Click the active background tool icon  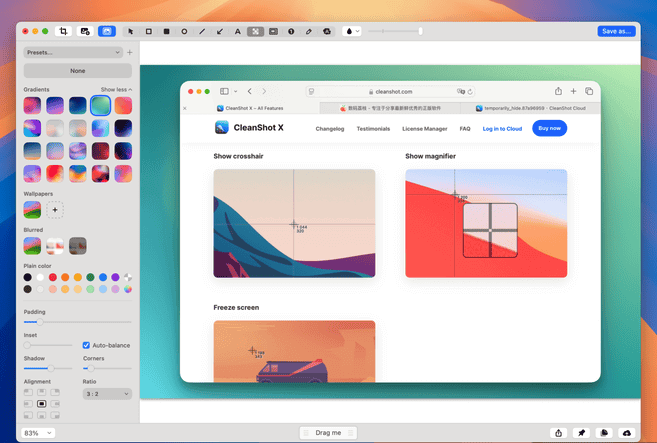(107, 31)
